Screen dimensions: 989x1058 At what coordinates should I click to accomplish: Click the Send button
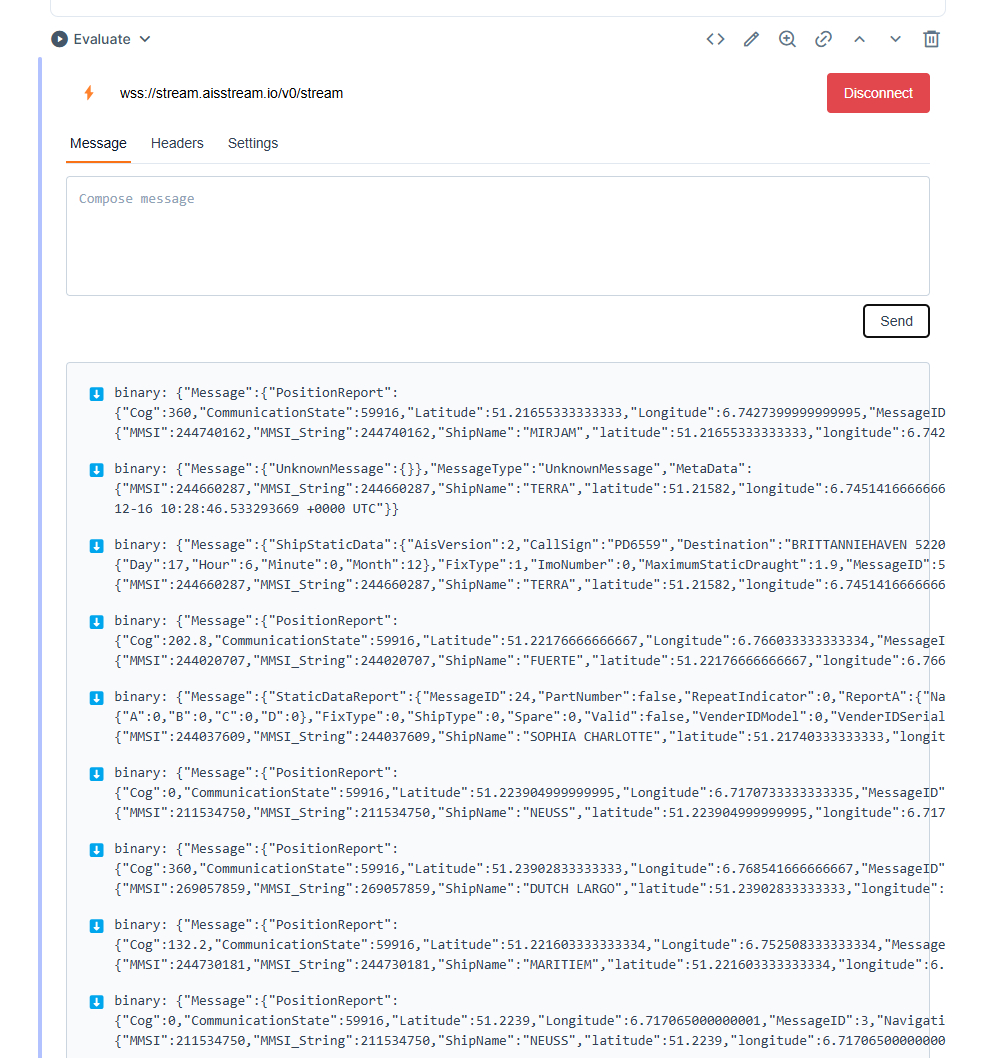pyautogui.click(x=896, y=321)
